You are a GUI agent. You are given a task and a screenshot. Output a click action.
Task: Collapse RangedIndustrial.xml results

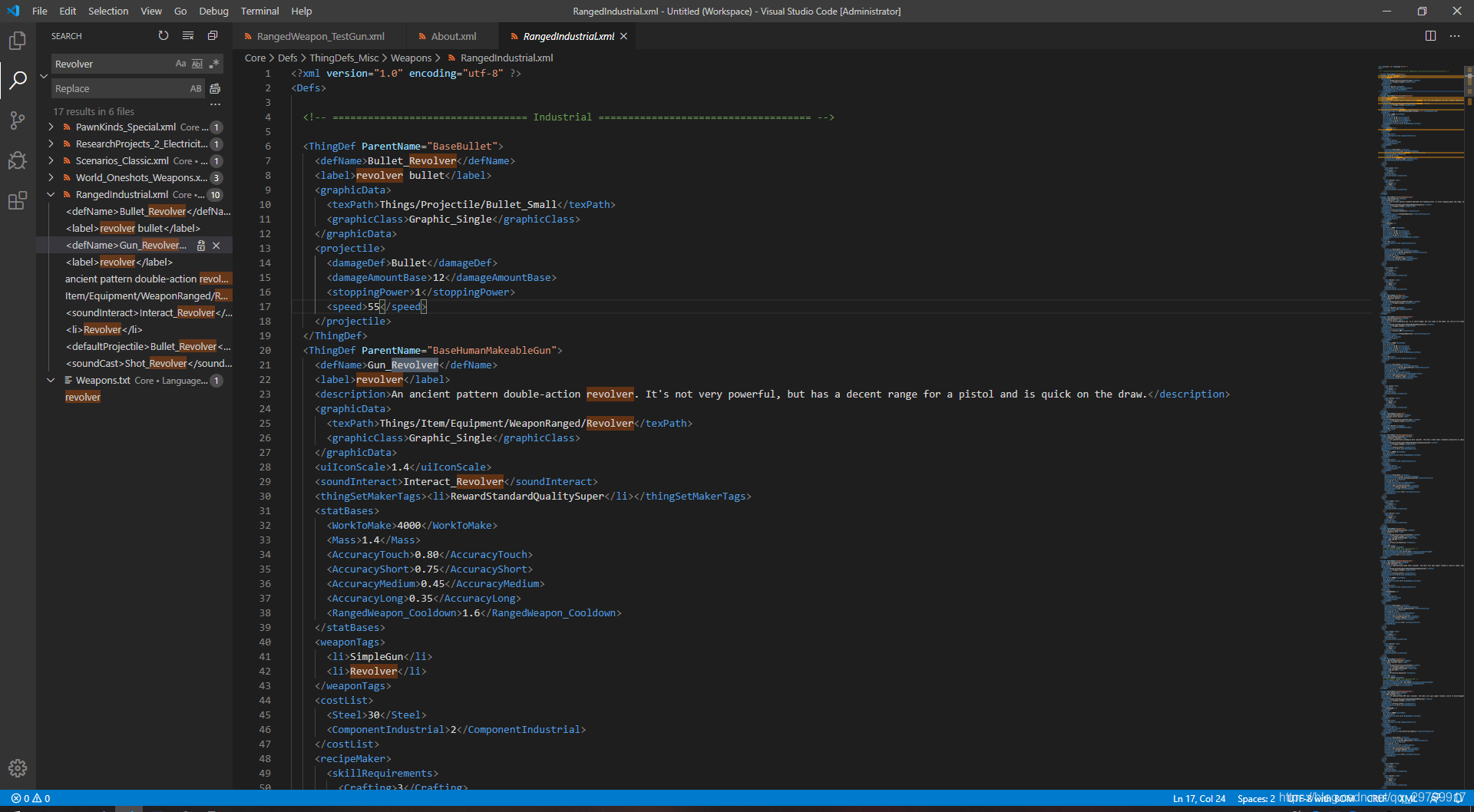51,195
